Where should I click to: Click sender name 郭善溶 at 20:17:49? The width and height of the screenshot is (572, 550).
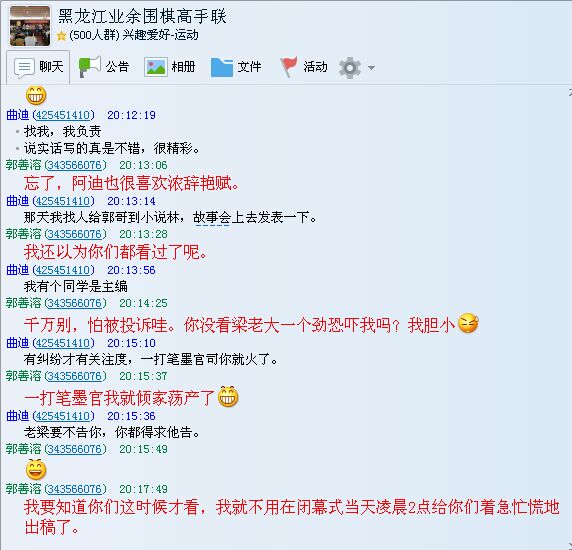tap(23, 489)
